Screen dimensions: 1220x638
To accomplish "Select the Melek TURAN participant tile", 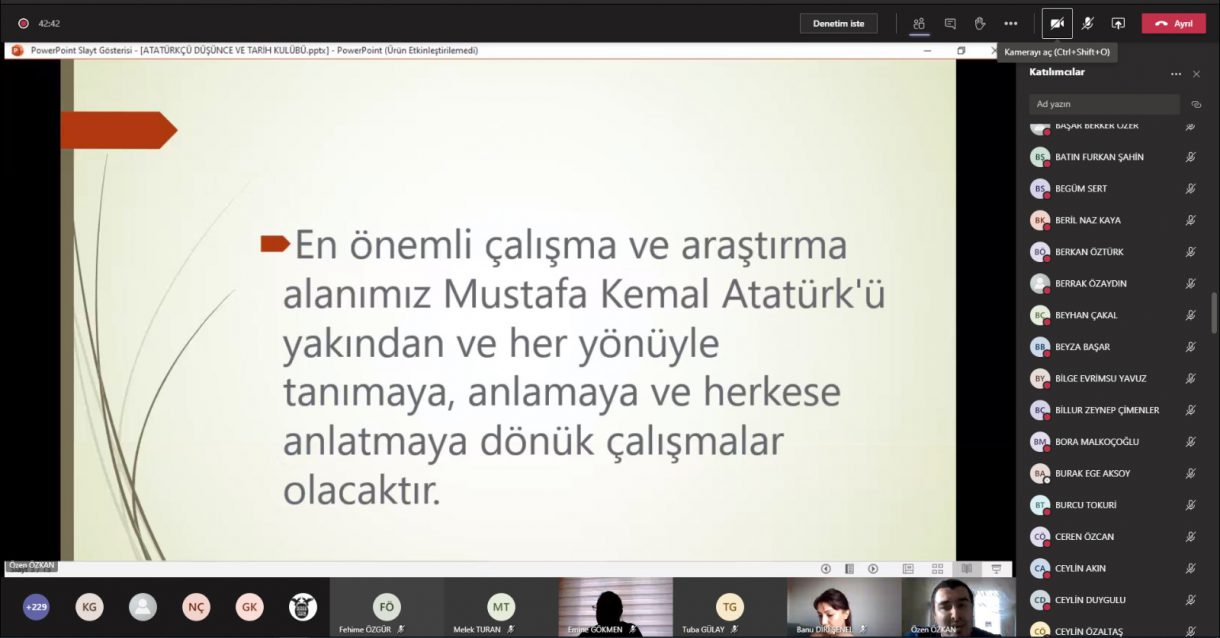I will 500,607.
